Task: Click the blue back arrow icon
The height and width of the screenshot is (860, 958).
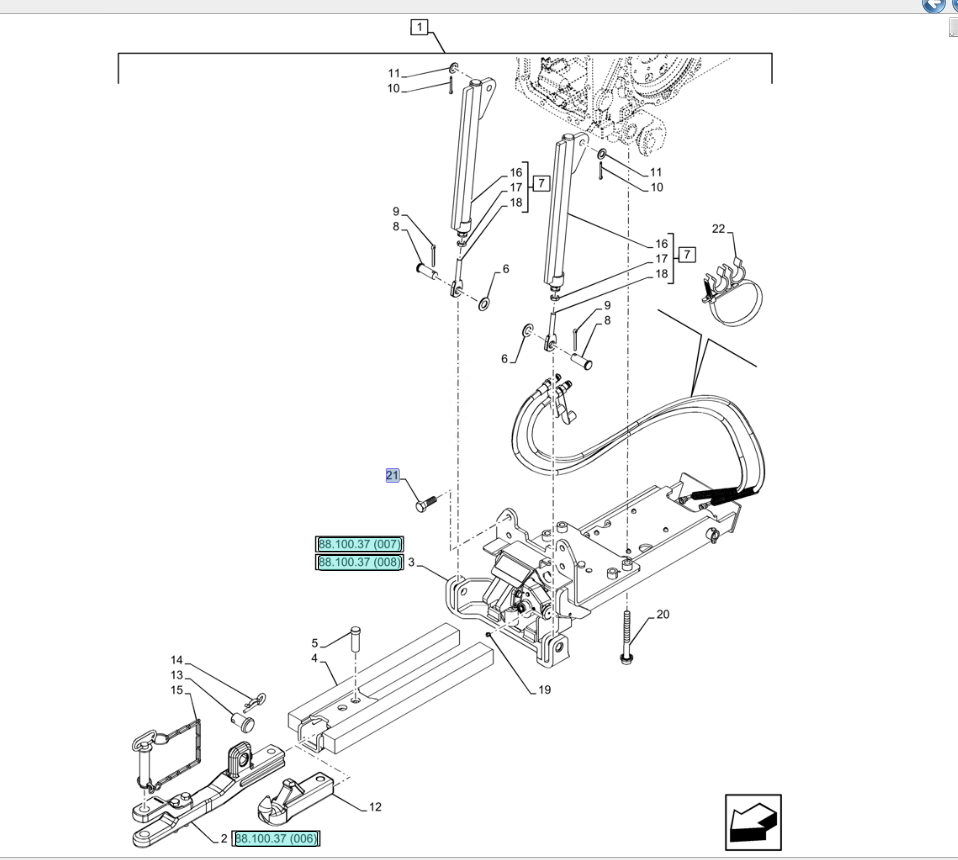Action: pyautogui.click(x=933, y=5)
